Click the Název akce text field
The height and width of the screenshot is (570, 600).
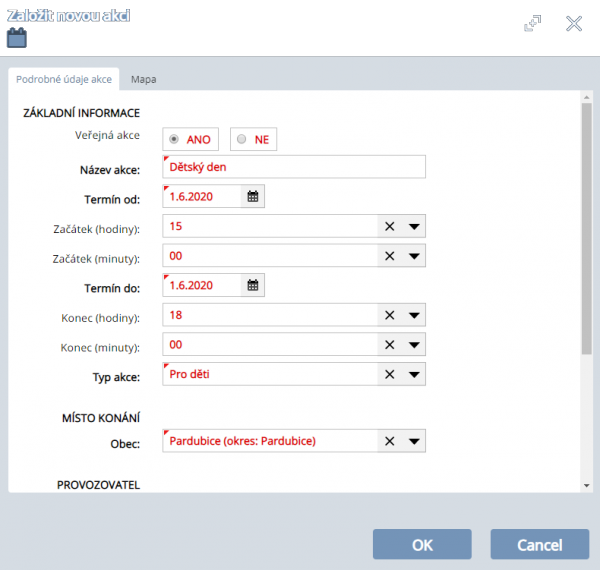click(294, 167)
